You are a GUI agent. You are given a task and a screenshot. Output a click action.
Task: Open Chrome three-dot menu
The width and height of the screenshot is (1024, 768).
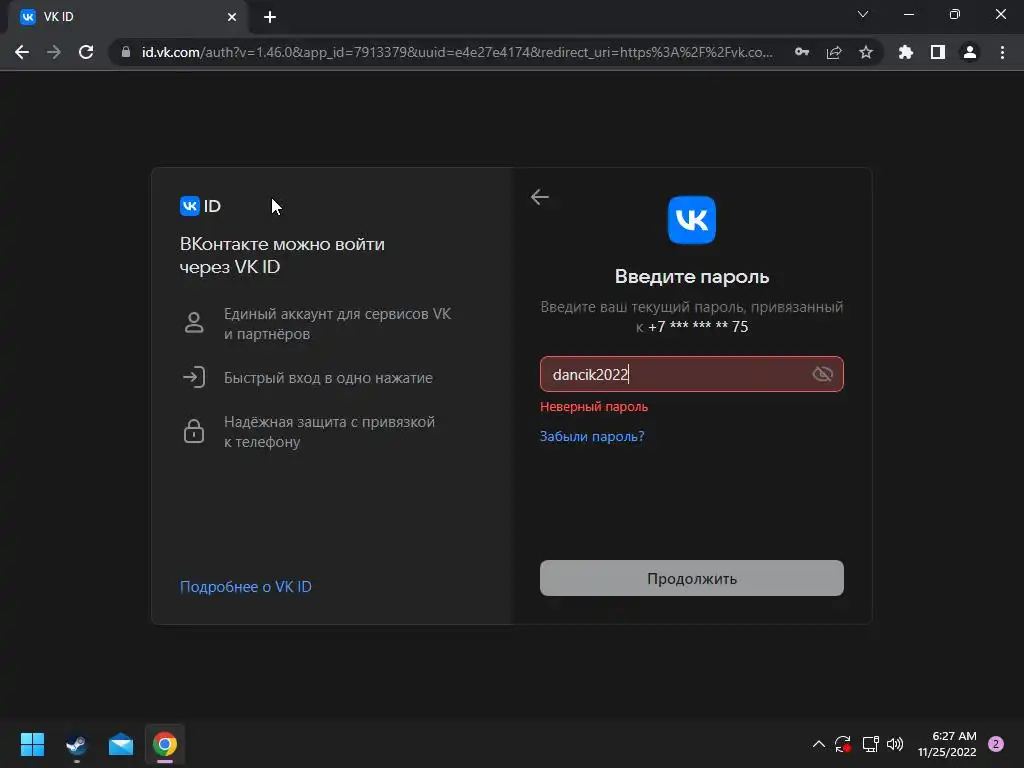1002,52
